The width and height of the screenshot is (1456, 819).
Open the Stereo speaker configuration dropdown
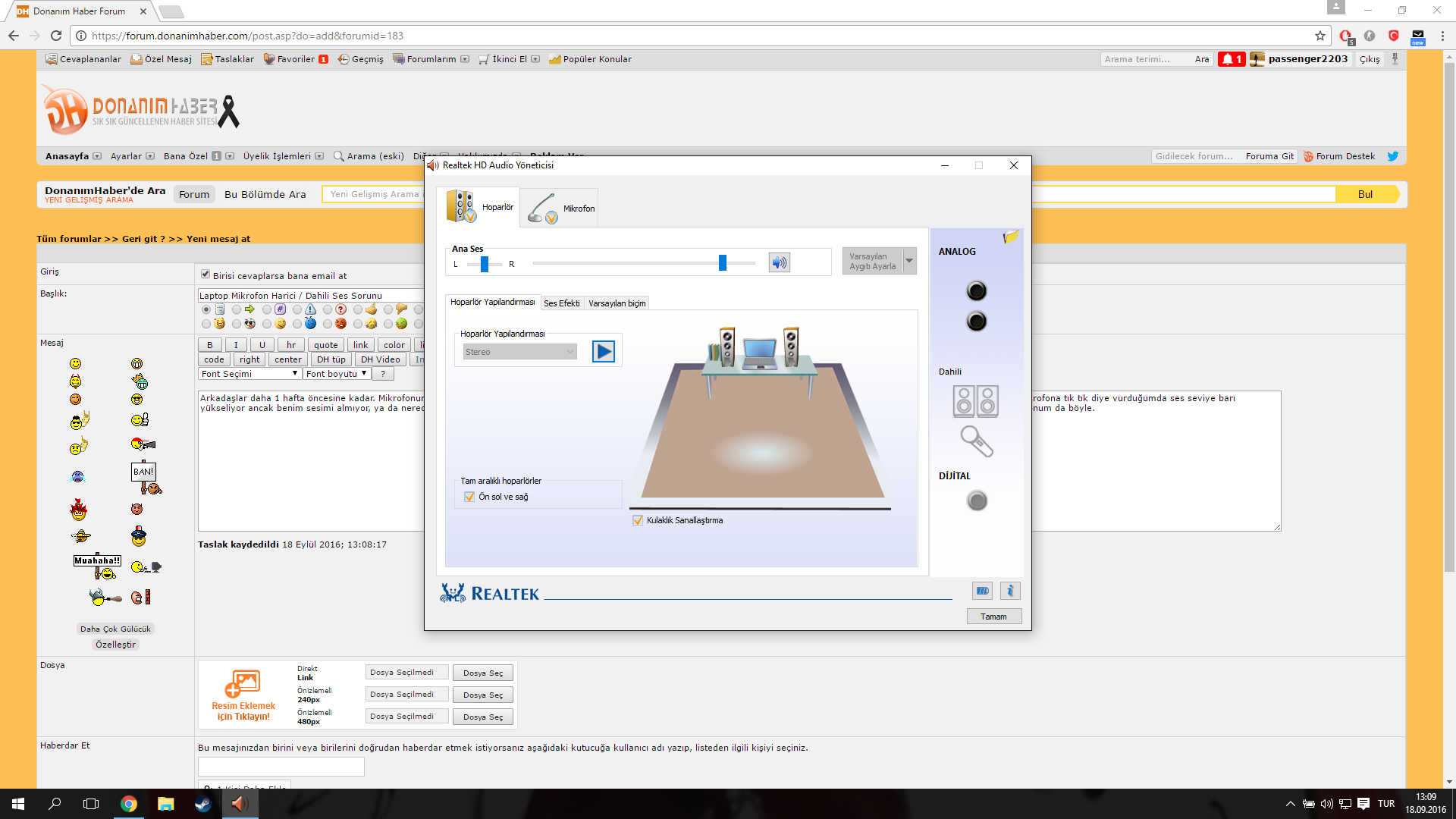click(x=520, y=352)
